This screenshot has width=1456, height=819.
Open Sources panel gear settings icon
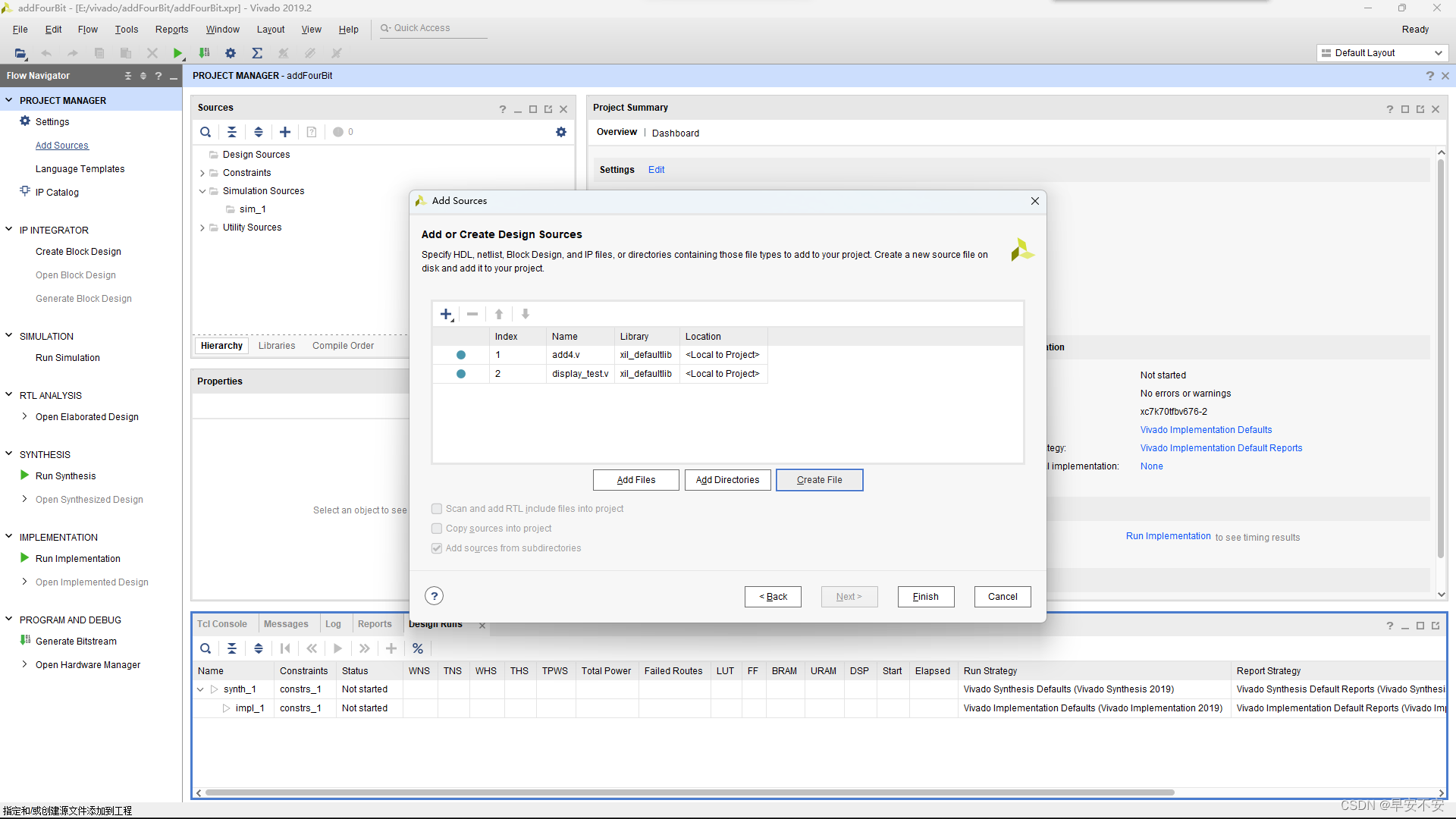point(561,132)
